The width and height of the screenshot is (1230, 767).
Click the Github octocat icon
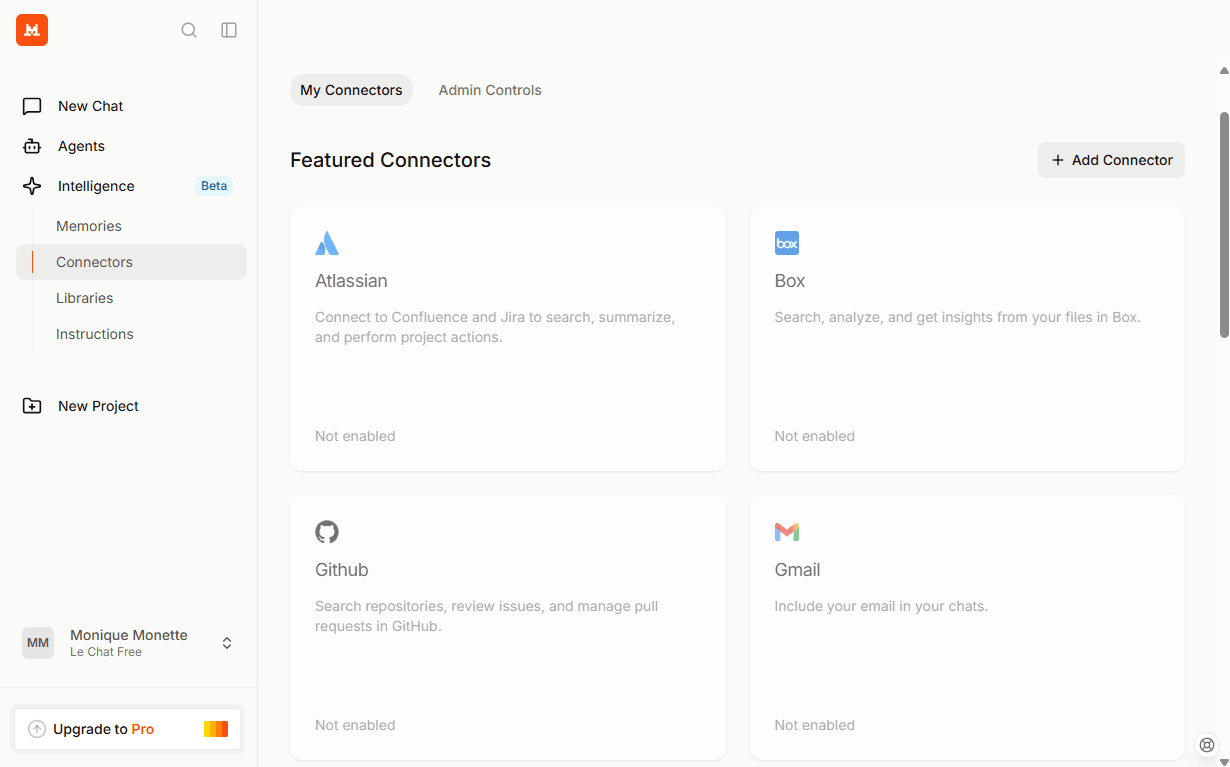[x=327, y=532]
